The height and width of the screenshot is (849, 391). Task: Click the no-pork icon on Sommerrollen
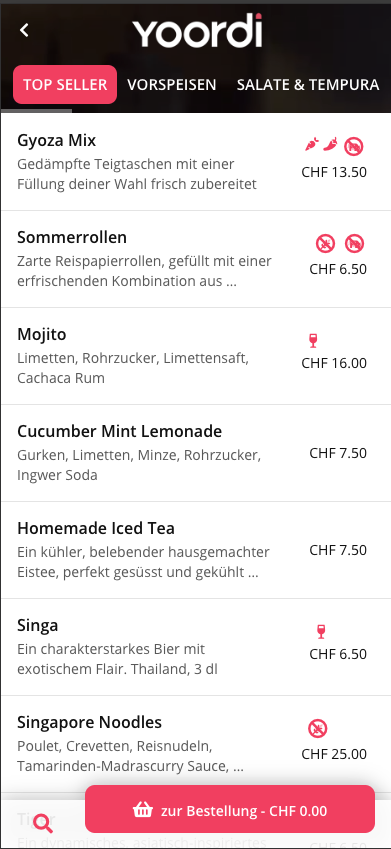(x=354, y=244)
